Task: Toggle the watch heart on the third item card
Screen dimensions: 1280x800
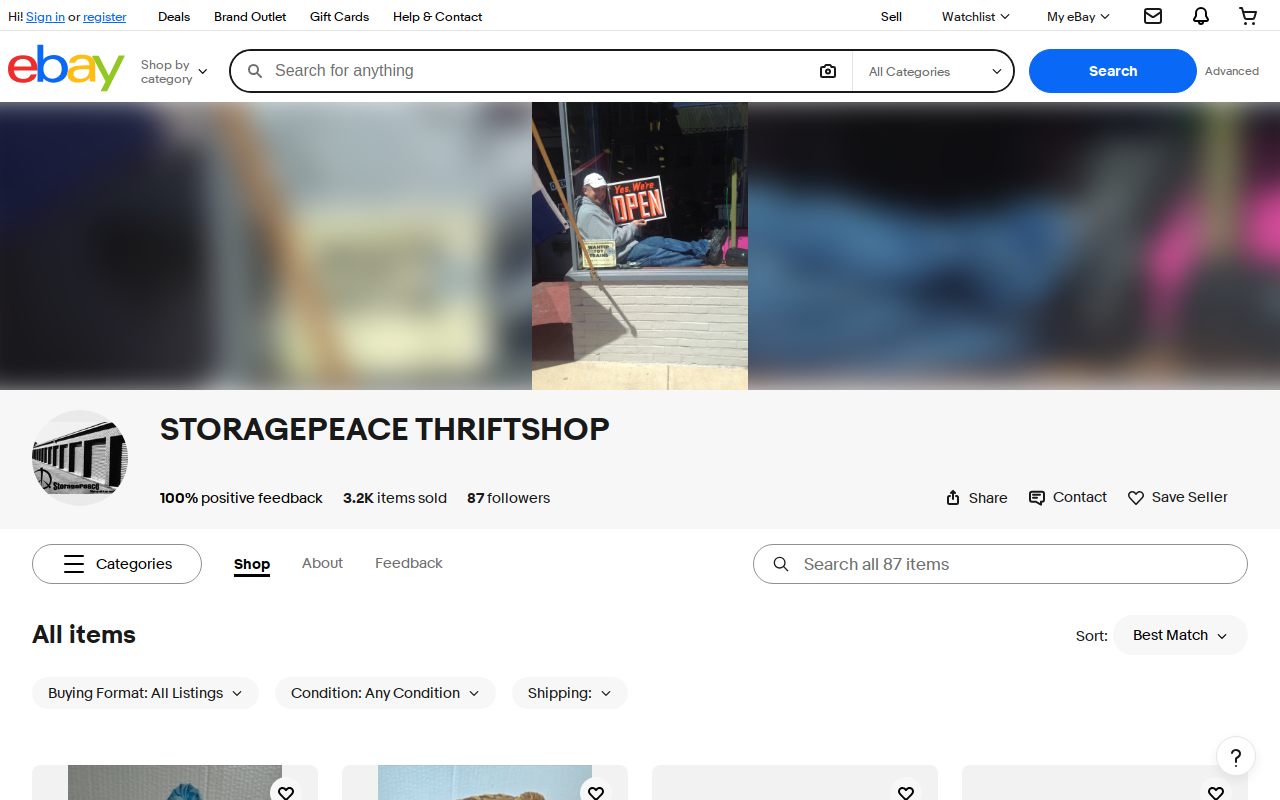Action: tap(906, 792)
